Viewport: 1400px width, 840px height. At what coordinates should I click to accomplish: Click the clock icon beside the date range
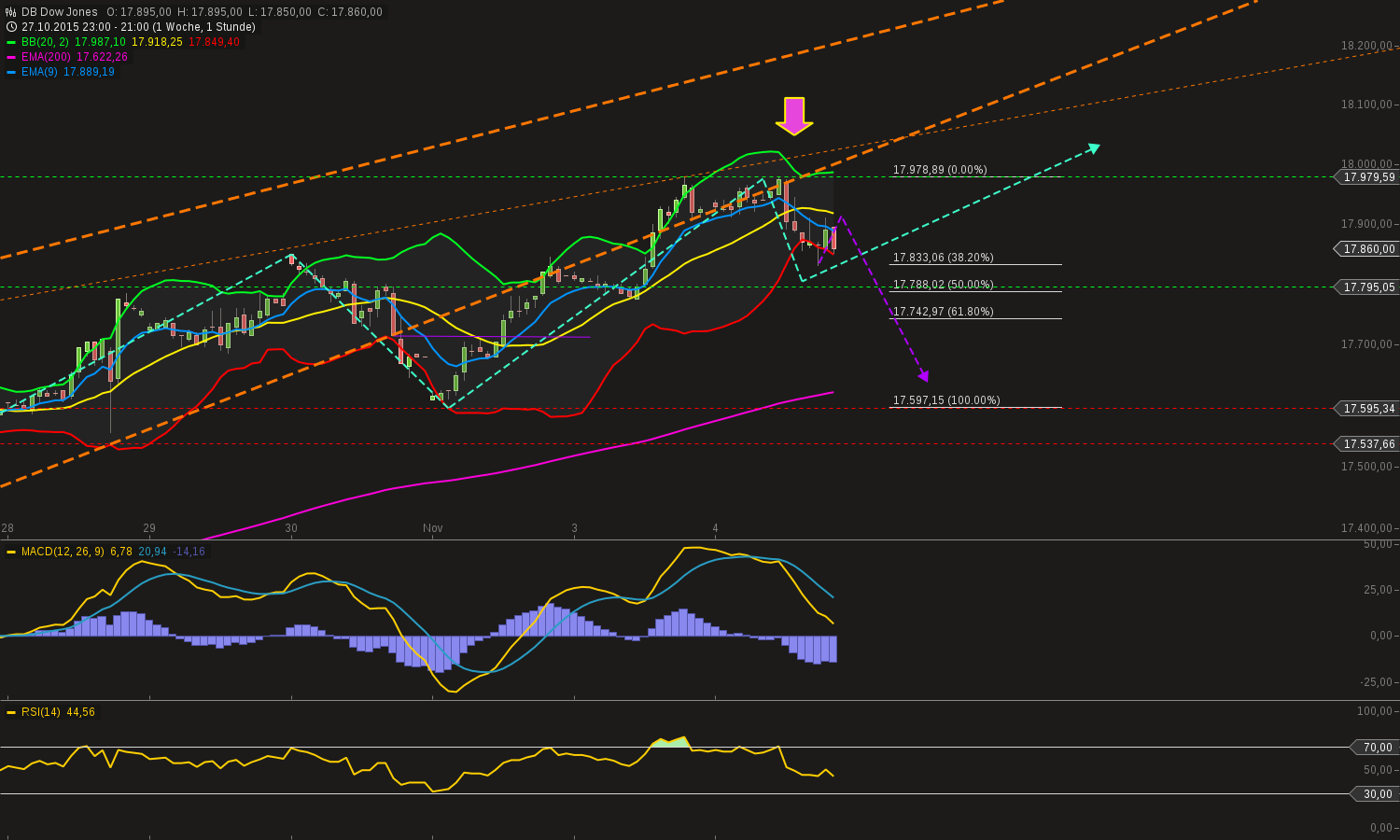(11, 27)
